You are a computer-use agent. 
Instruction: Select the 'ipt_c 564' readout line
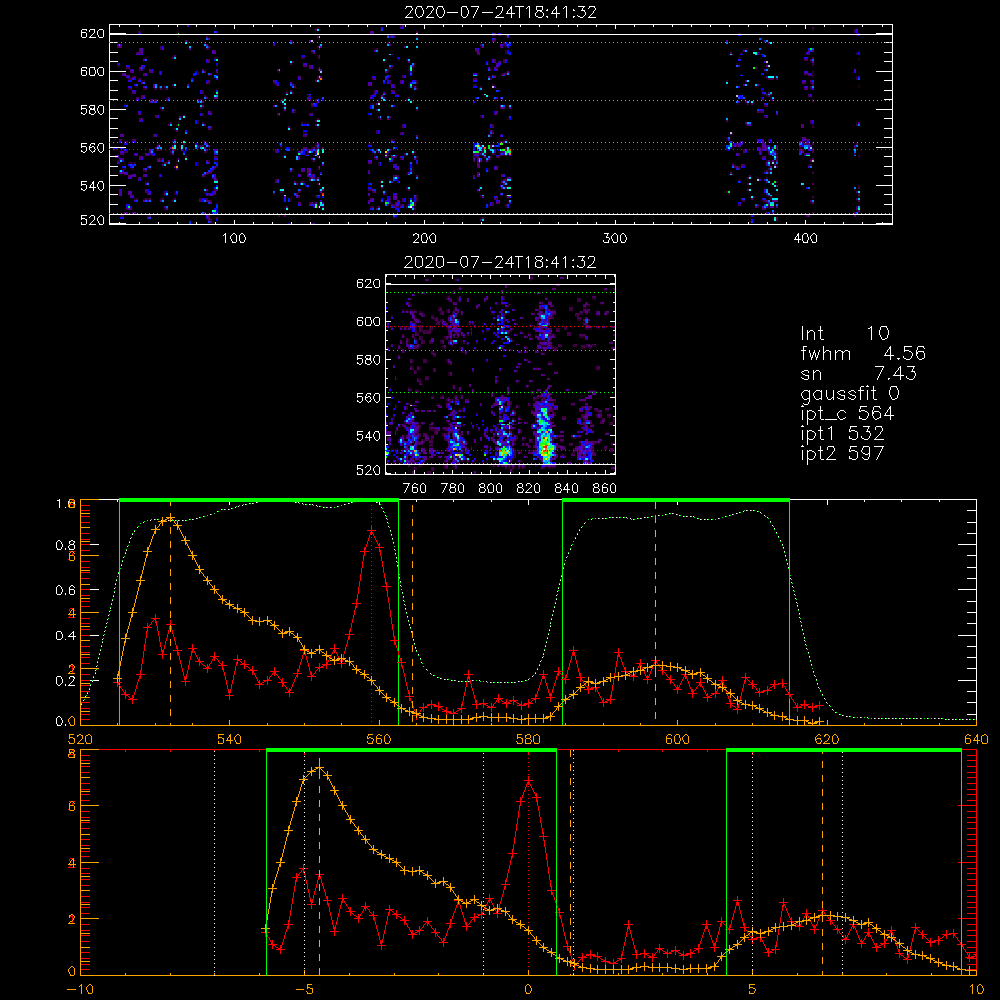[x=847, y=414]
